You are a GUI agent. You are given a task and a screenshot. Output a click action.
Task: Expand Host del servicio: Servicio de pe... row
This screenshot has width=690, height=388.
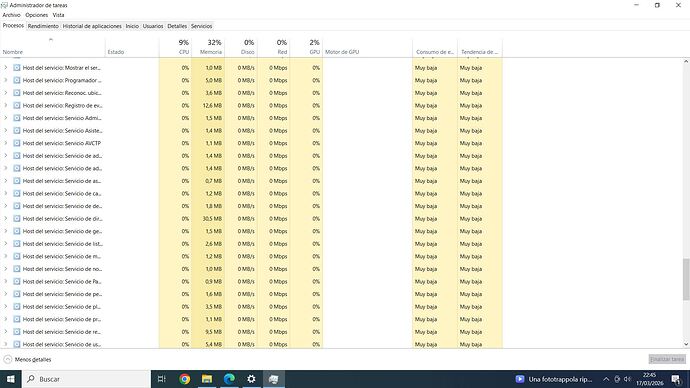coord(6,294)
